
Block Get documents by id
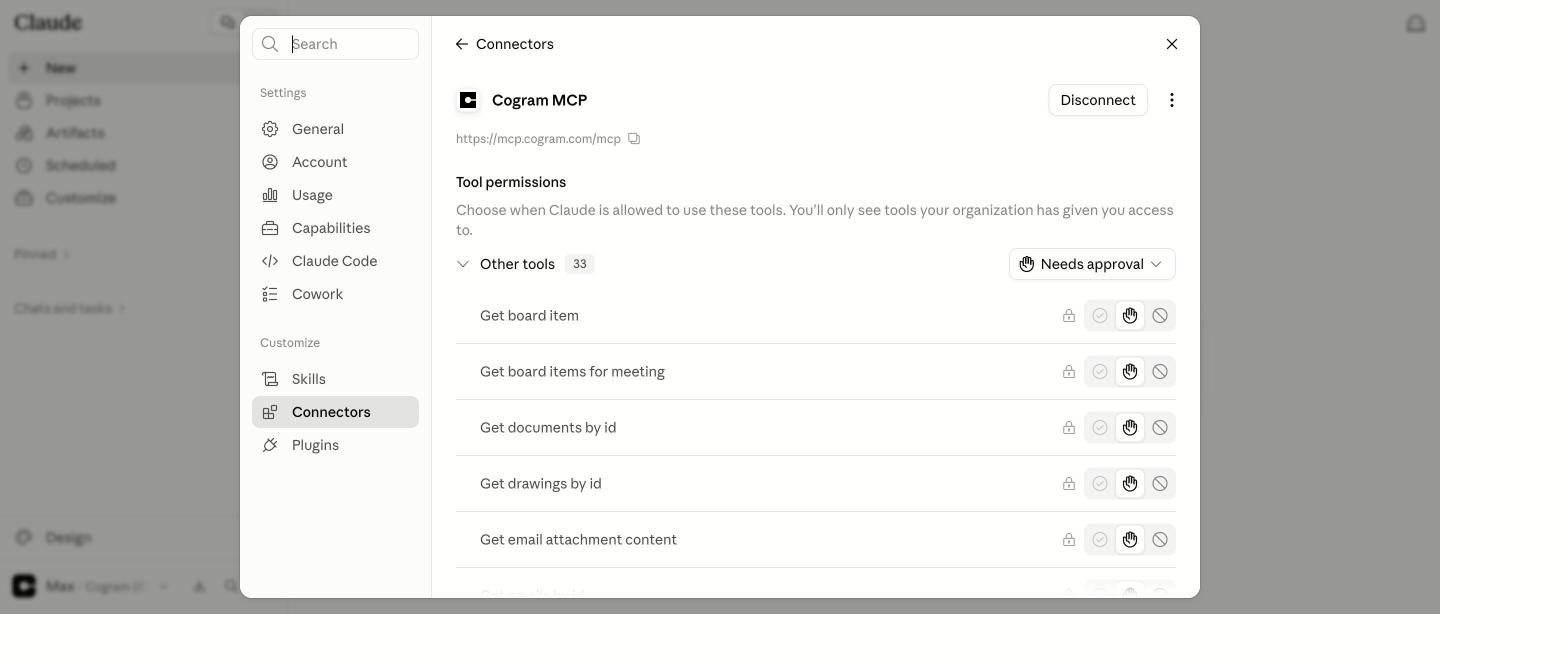[x=1160, y=428]
